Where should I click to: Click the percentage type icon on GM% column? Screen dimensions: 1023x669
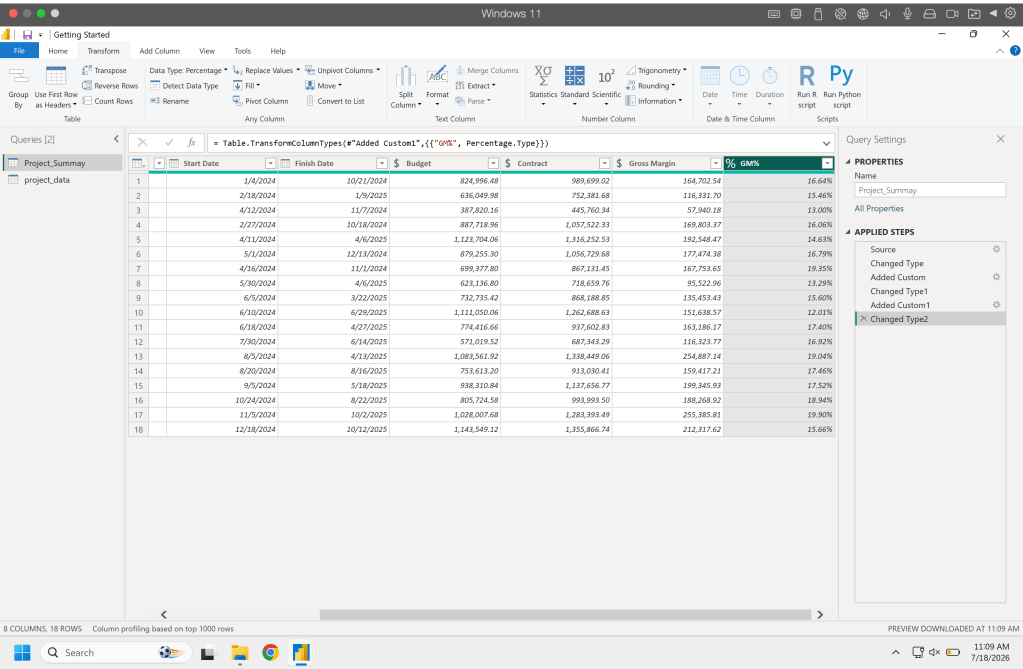tap(731, 163)
